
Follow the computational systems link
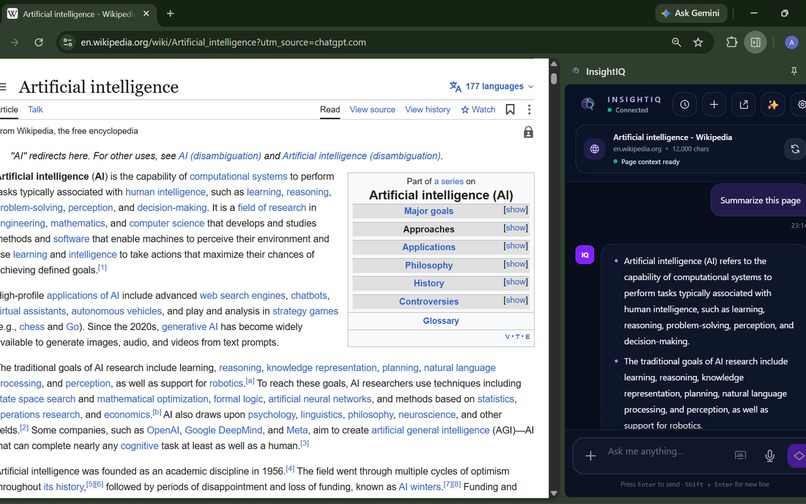pyautogui.click(x=238, y=176)
